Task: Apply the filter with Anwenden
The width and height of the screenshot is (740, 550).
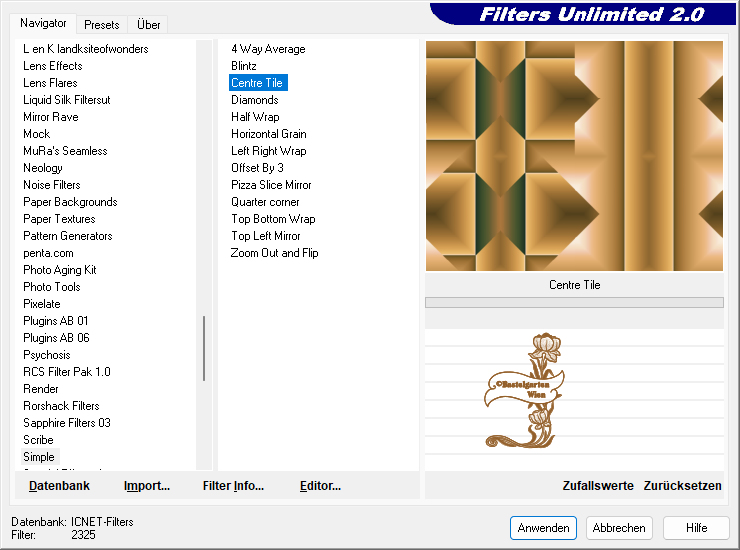Action: tap(543, 528)
